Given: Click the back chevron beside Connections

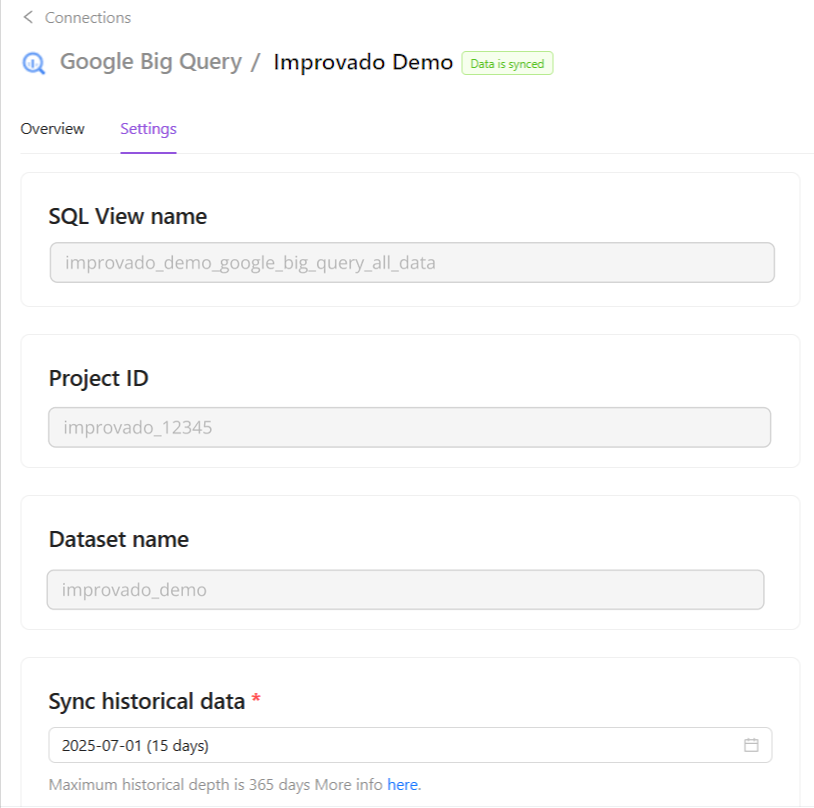Looking at the screenshot, I should tap(28, 17).
